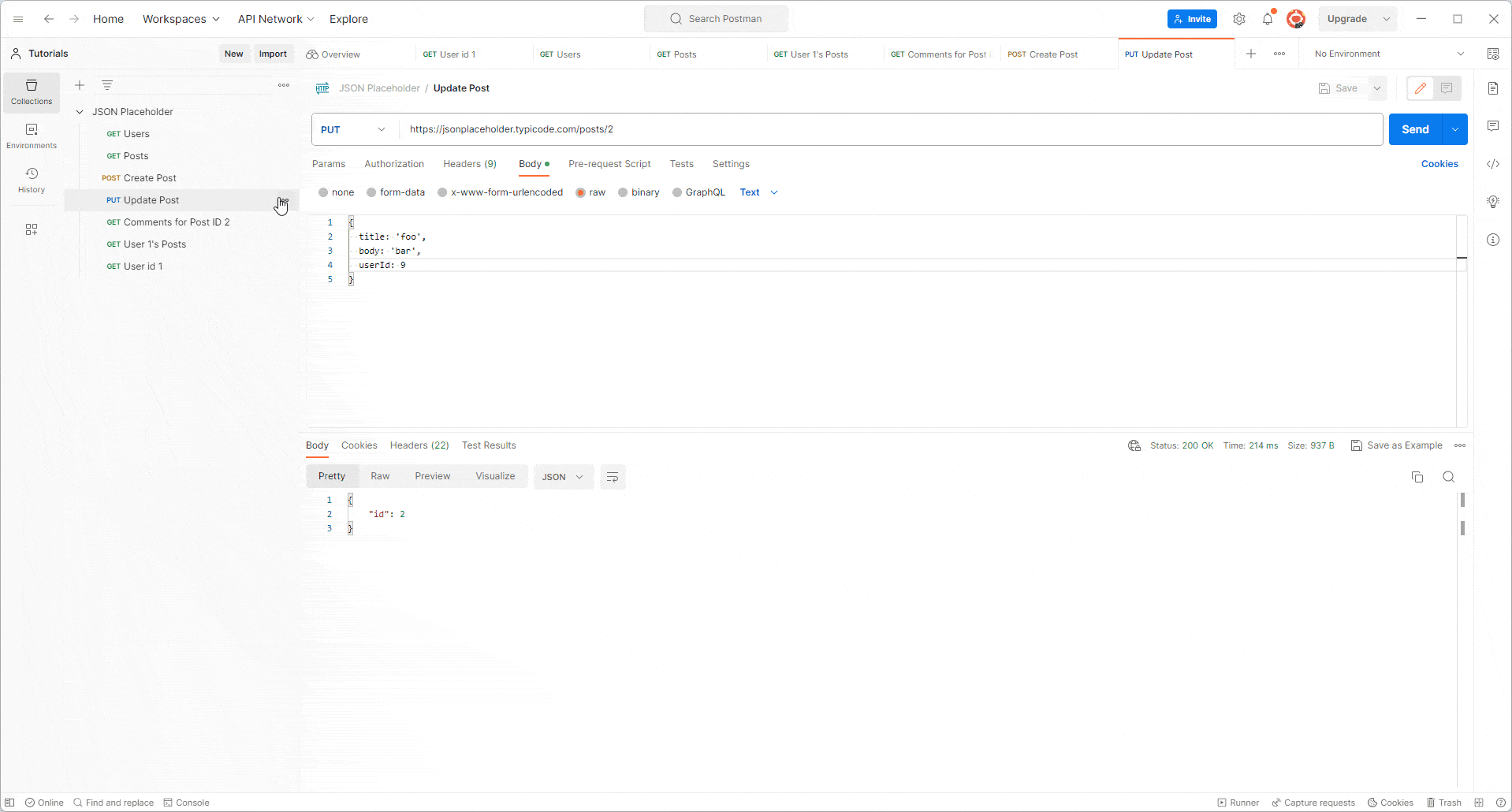
Task: Switch response view to Pretty
Action: pyautogui.click(x=332, y=476)
